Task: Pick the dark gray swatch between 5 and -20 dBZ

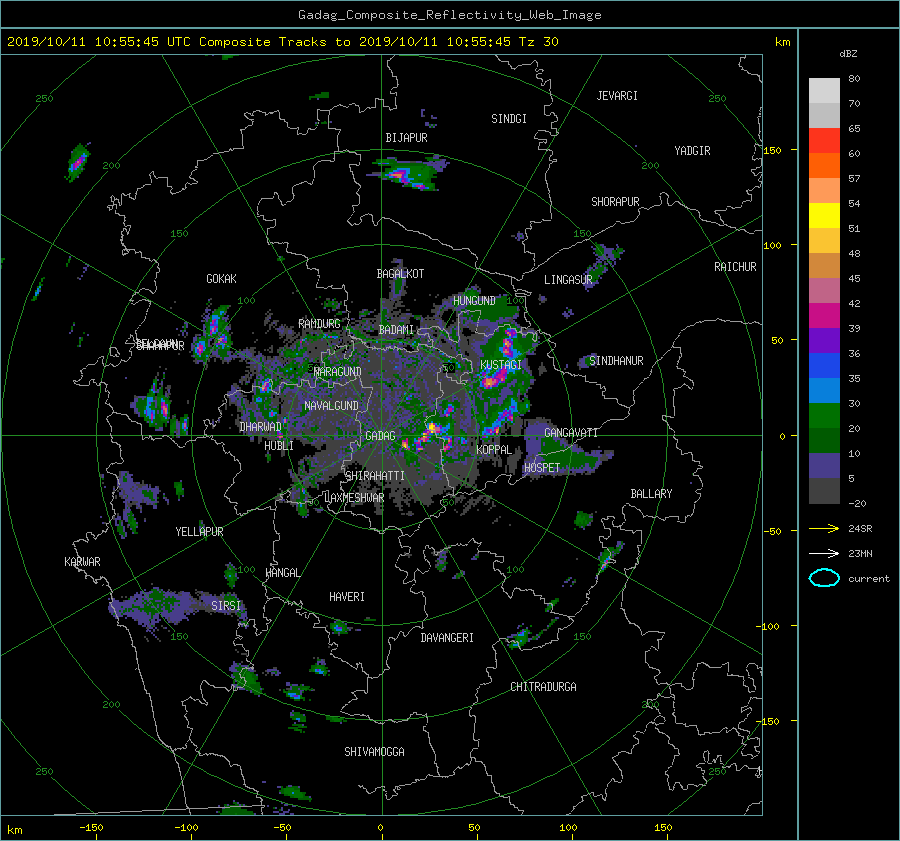Action: point(824,491)
